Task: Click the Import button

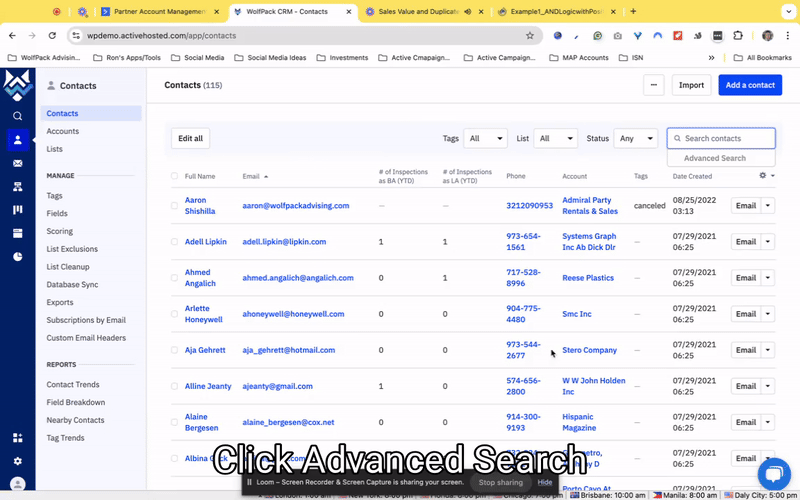Action: pyautogui.click(x=691, y=85)
